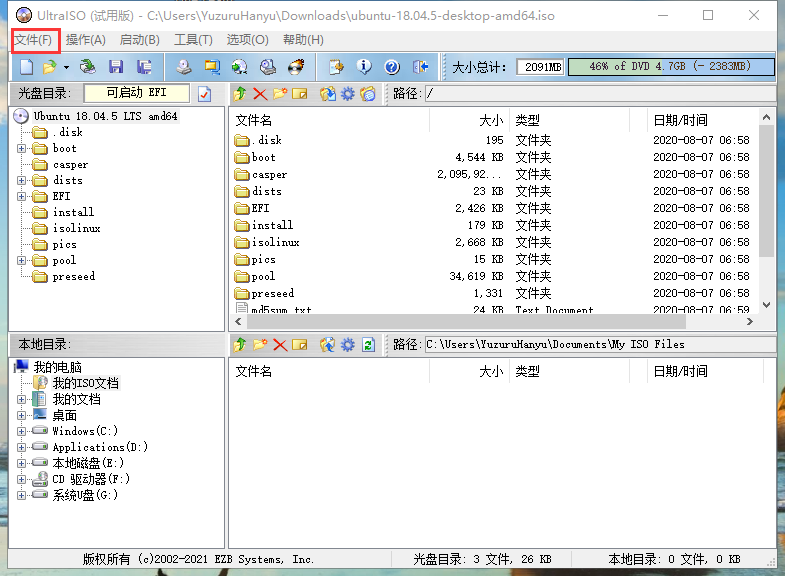Click the Burn CD/DVD image flame icon
The image size is (785, 576).
tap(296, 67)
